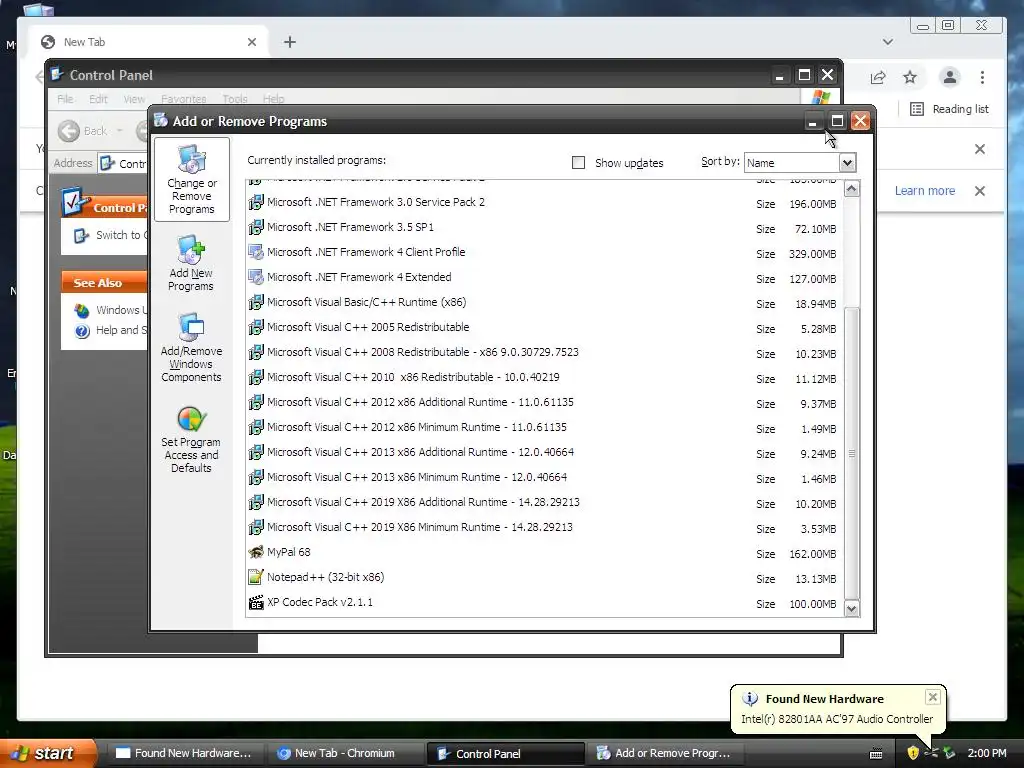This screenshot has width=1024, height=768.
Task: Open the Sort by Name dropdown
Action: click(847, 163)
